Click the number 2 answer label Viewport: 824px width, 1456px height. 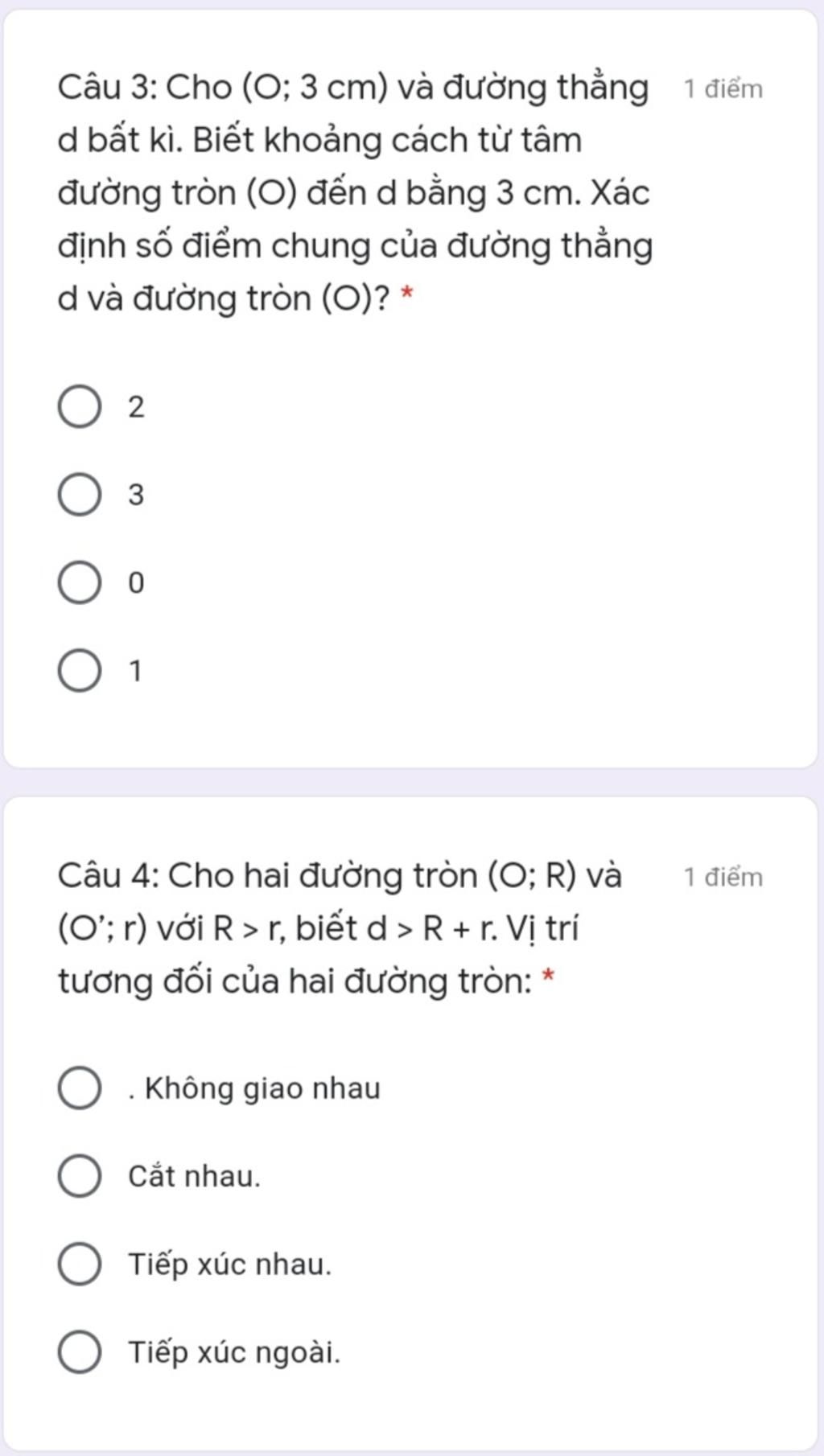pyautogui.click(x=136, y=407)
